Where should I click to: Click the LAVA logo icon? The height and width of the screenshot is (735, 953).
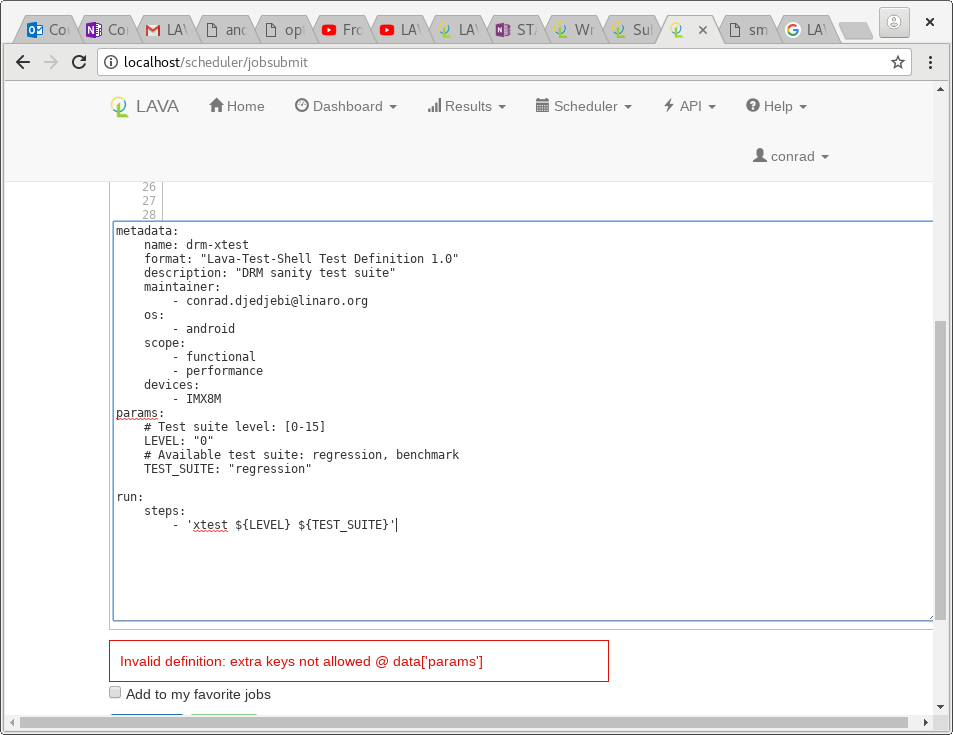(x=119, y=107)
